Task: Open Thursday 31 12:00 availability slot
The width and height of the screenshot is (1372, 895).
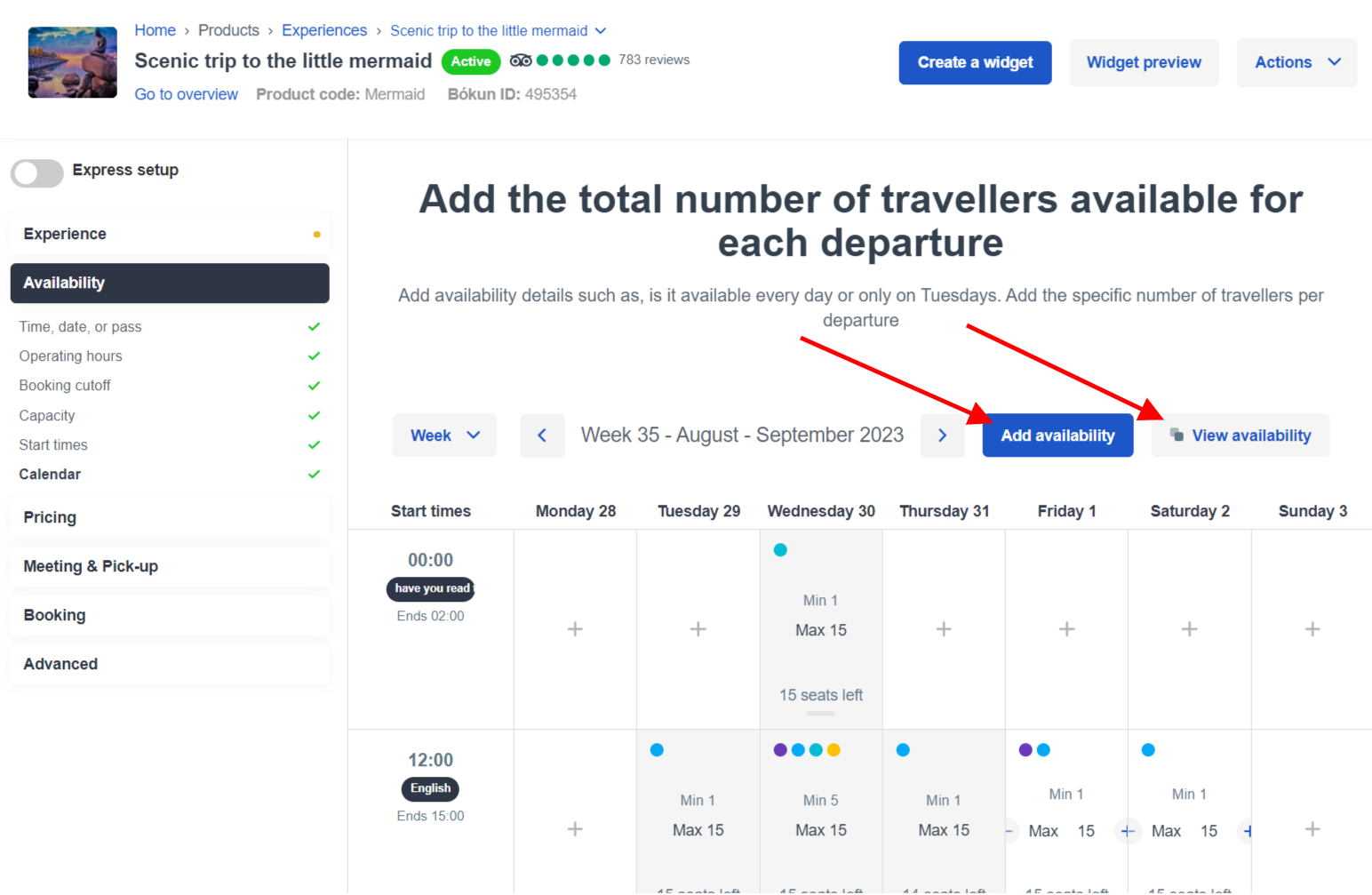Action: click(x=944, y=813)
